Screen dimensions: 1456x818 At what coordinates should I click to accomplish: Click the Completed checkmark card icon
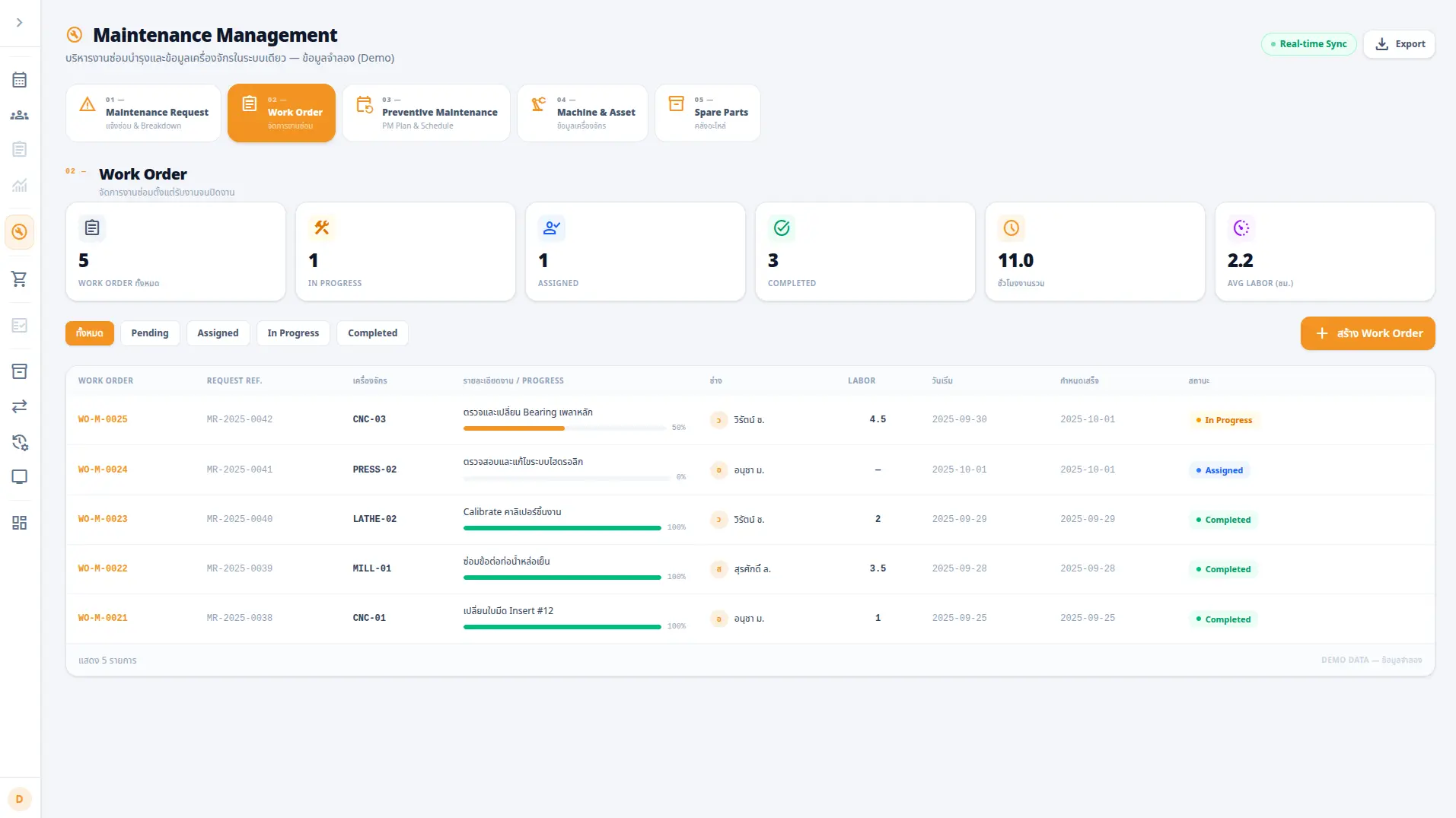[x=782, y=228]
